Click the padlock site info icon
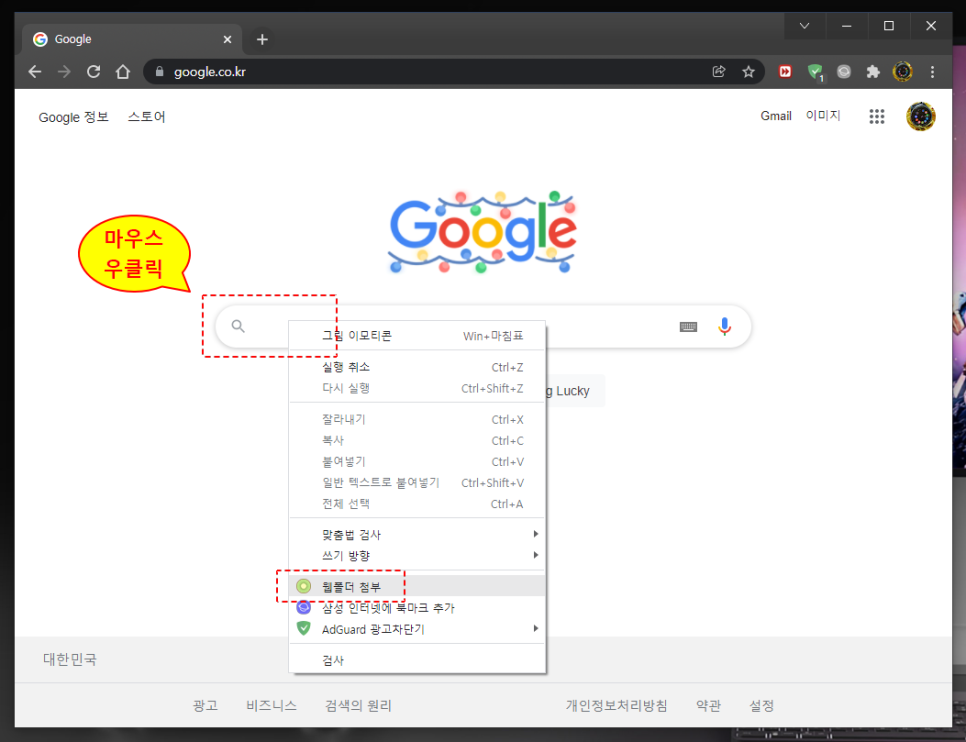Image resolution: width=966 pixels, height=742 pixels. (160, 71)
